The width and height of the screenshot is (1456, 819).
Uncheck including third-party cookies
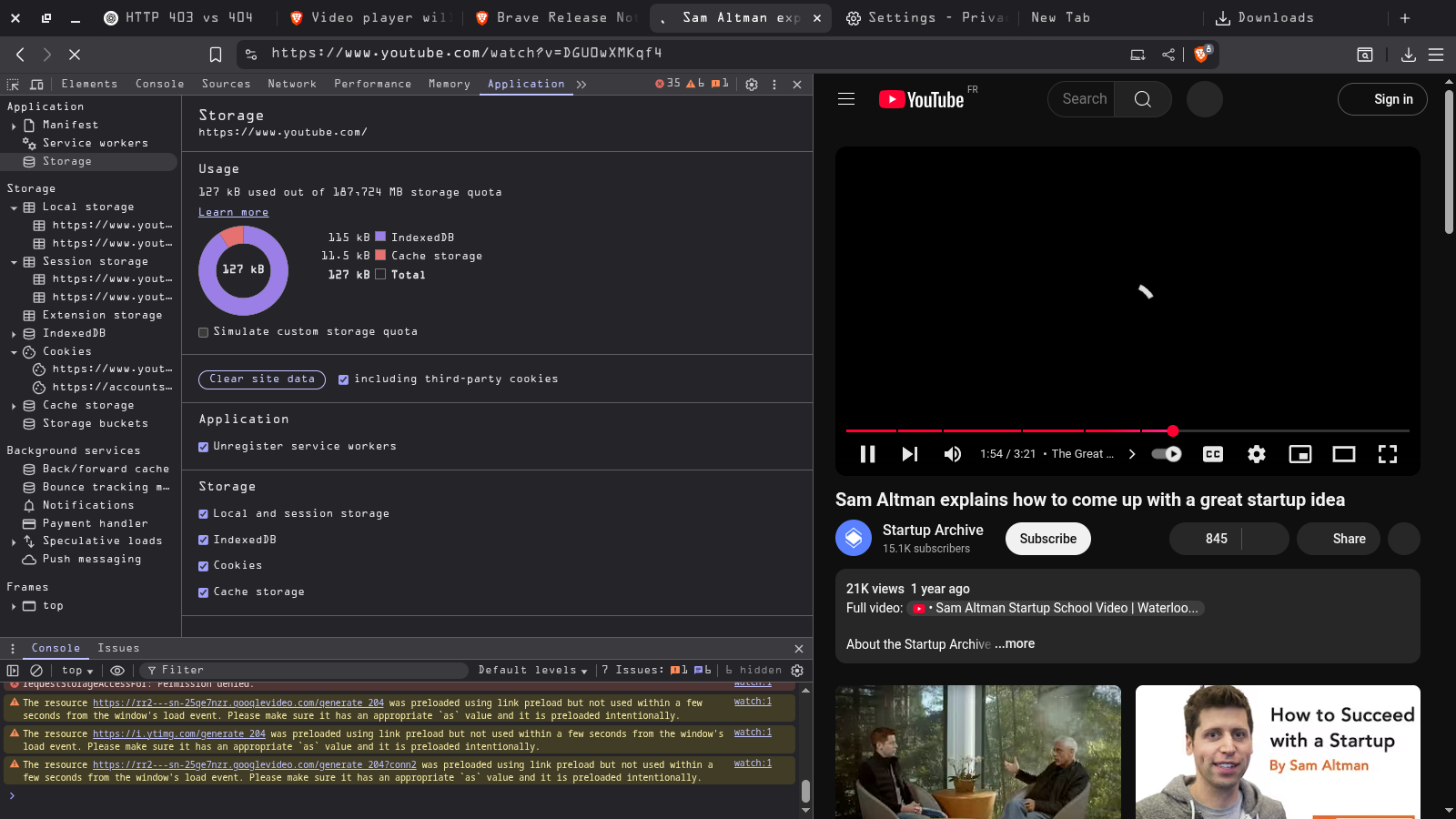coord(343,379)
